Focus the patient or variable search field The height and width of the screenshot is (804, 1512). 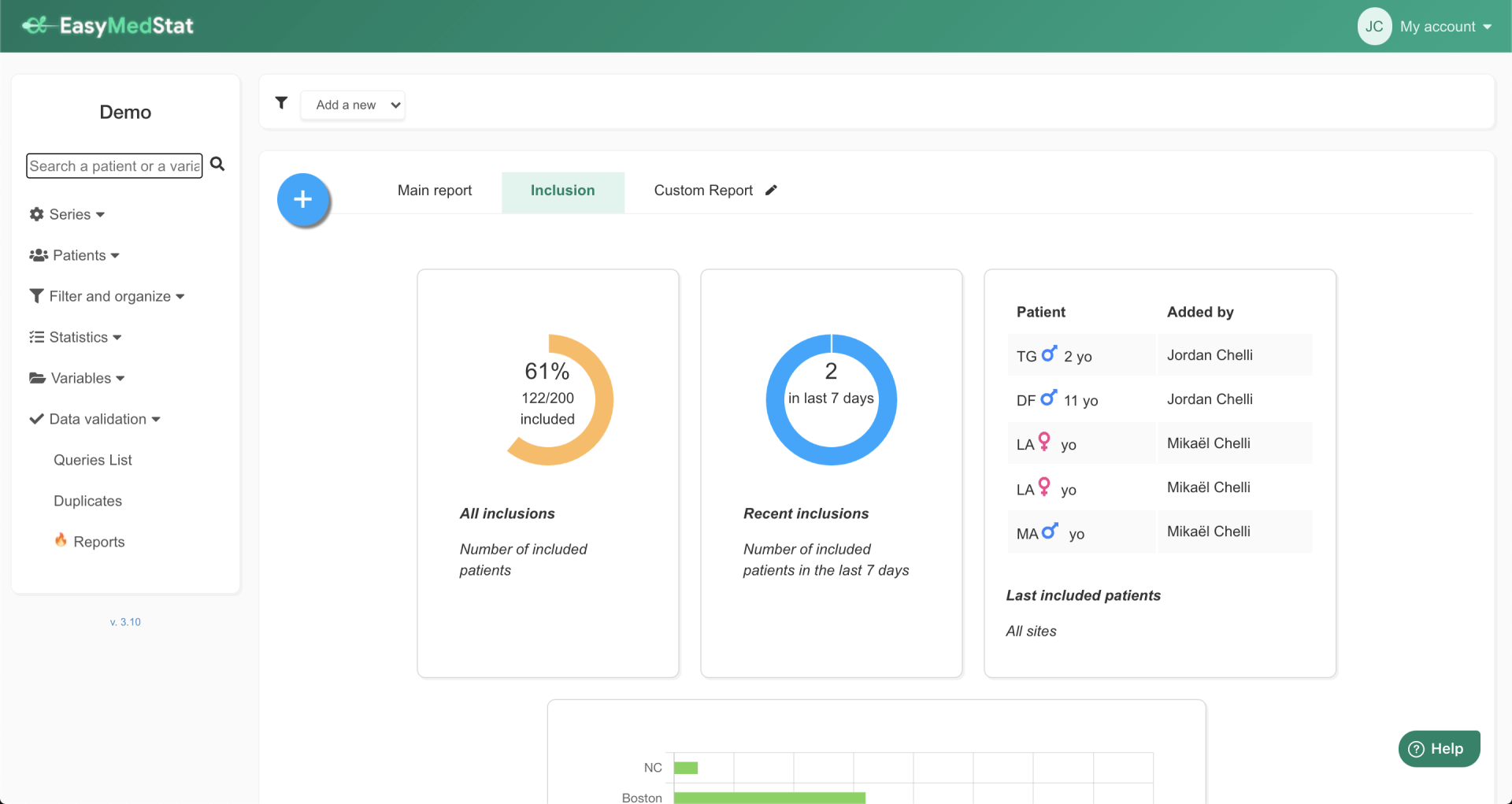coord(114,166)
